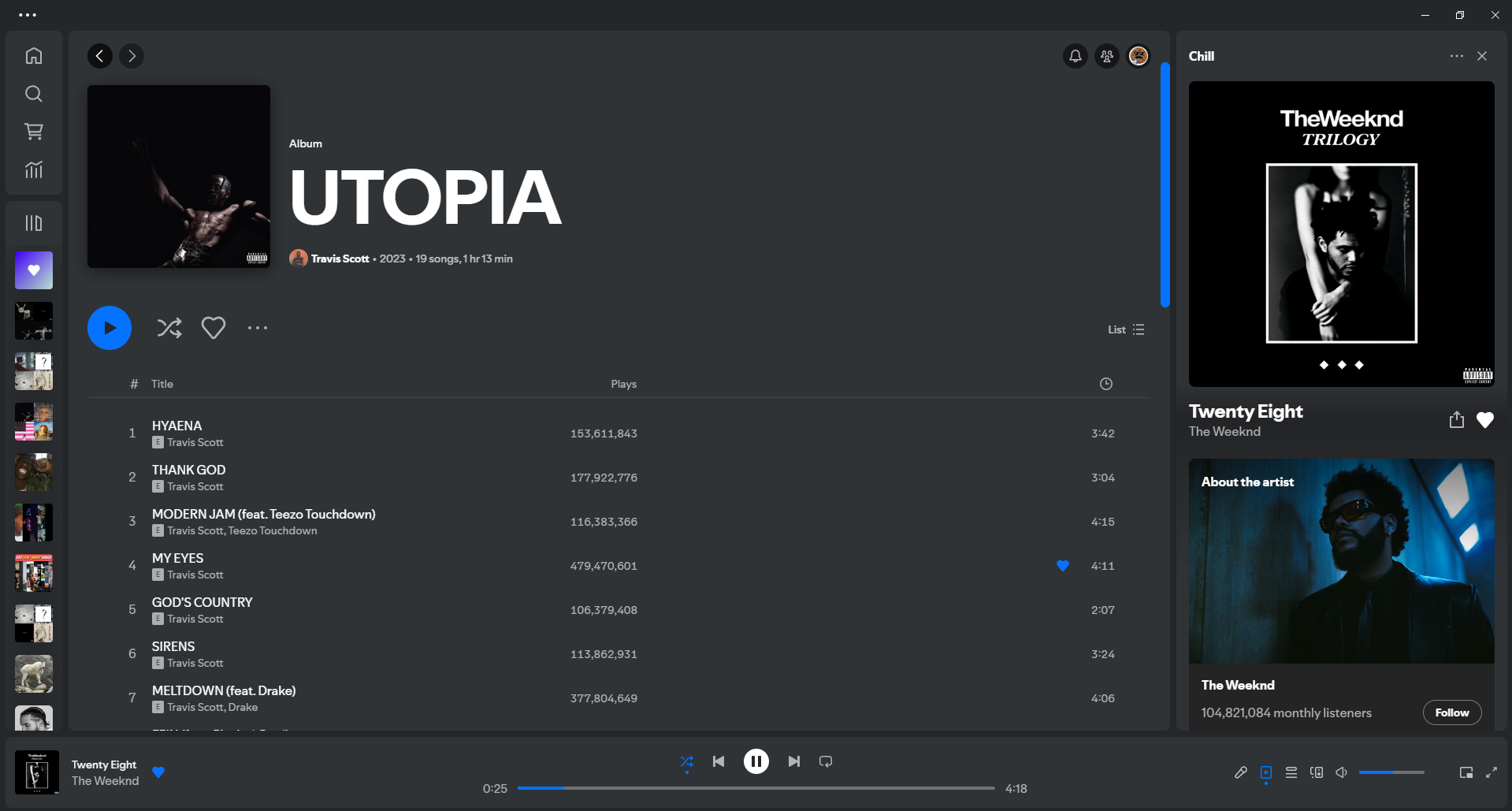Open now playing thumbnail in bottom bar
This screenshot has height=811, width=1512.
tap(37, 772)
